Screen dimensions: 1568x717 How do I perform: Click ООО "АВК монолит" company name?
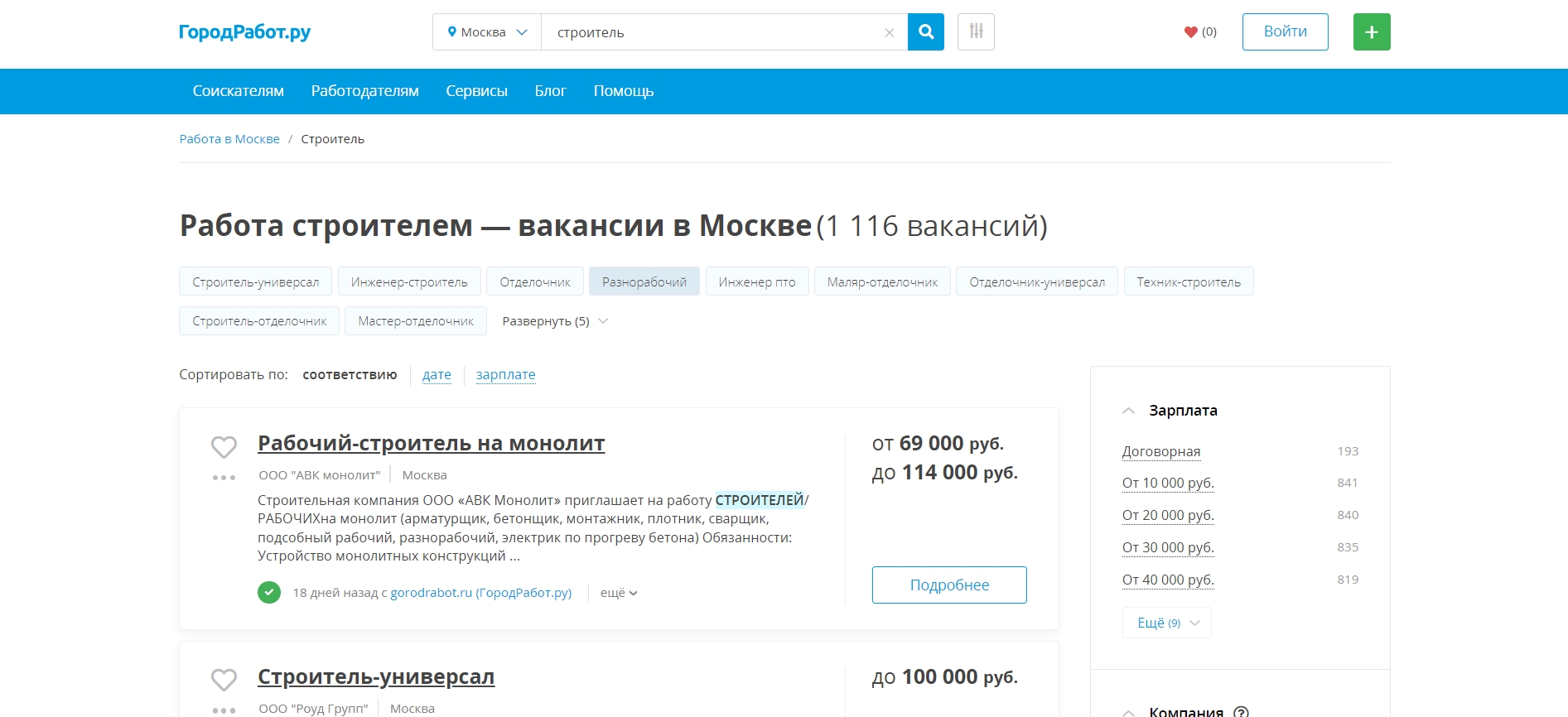320,475
